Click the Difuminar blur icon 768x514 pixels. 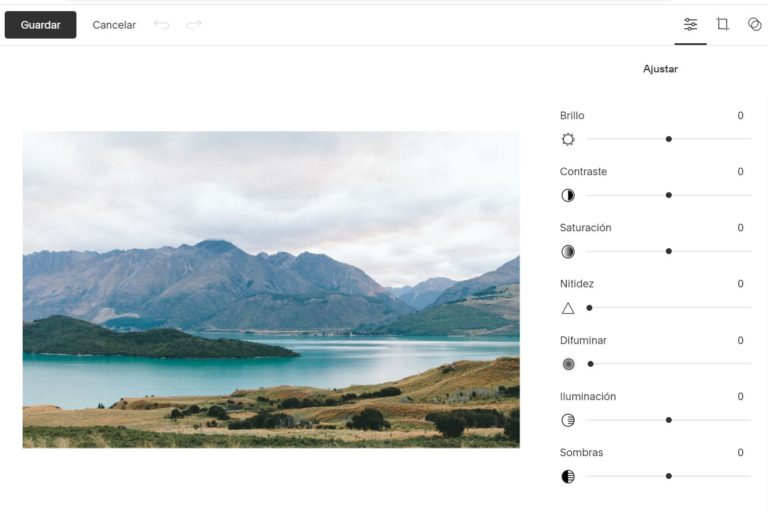point(568,364)
